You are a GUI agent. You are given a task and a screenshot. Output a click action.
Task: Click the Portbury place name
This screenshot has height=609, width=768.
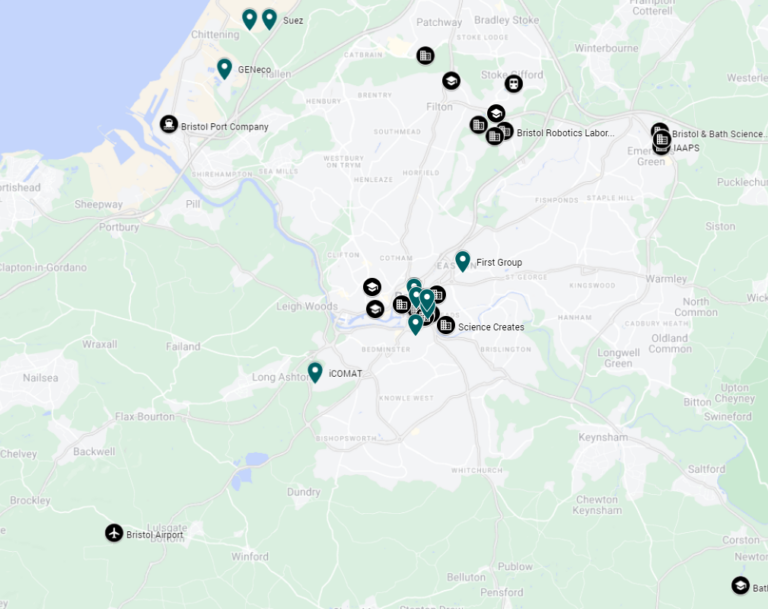[119, 227]
